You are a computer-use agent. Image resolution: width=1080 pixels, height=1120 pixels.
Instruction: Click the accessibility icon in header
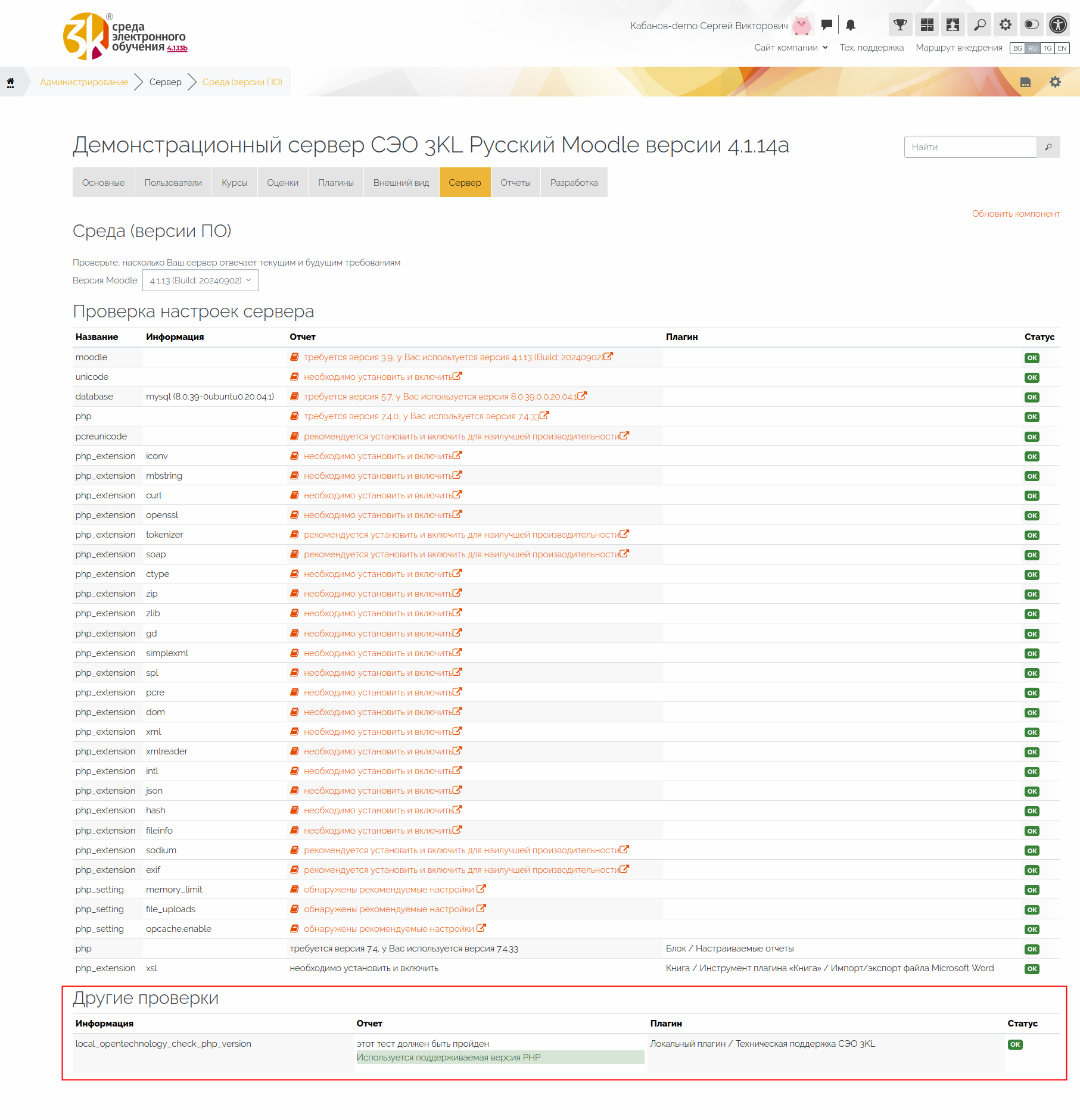(1058, 25)
